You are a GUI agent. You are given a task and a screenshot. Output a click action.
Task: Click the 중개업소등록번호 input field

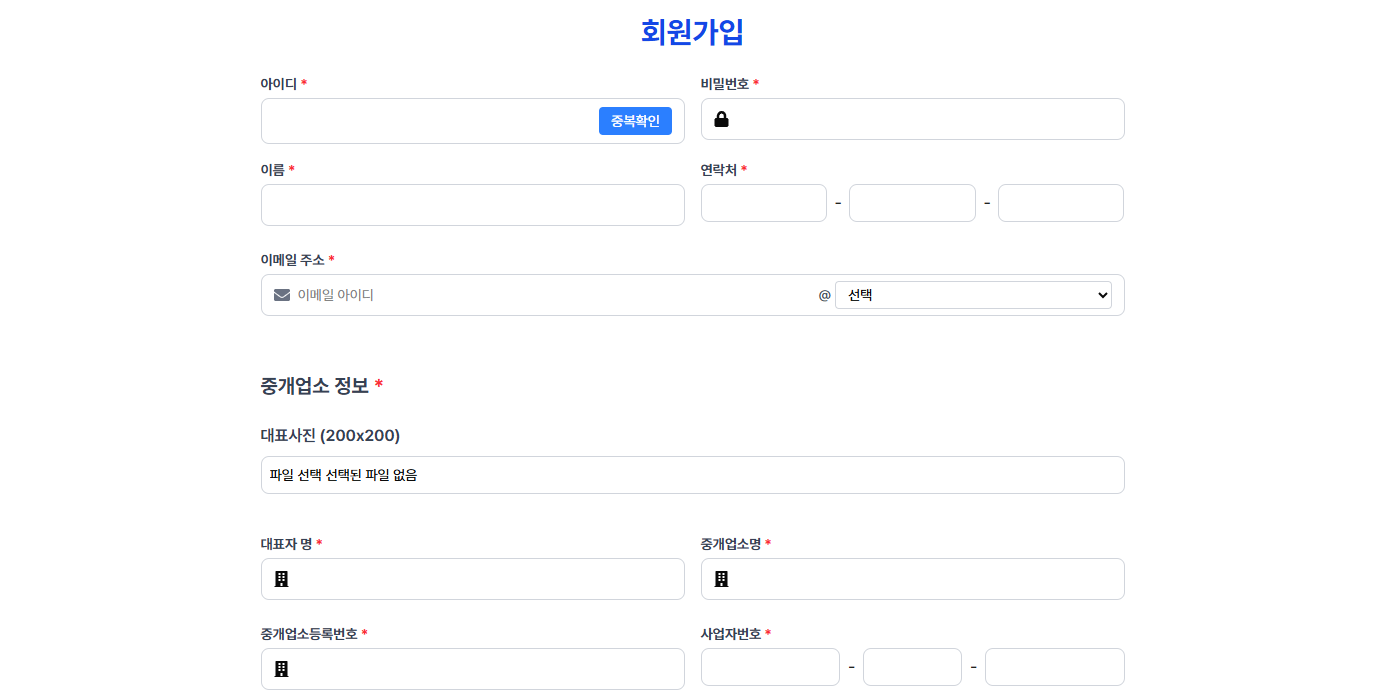[485, 669]
